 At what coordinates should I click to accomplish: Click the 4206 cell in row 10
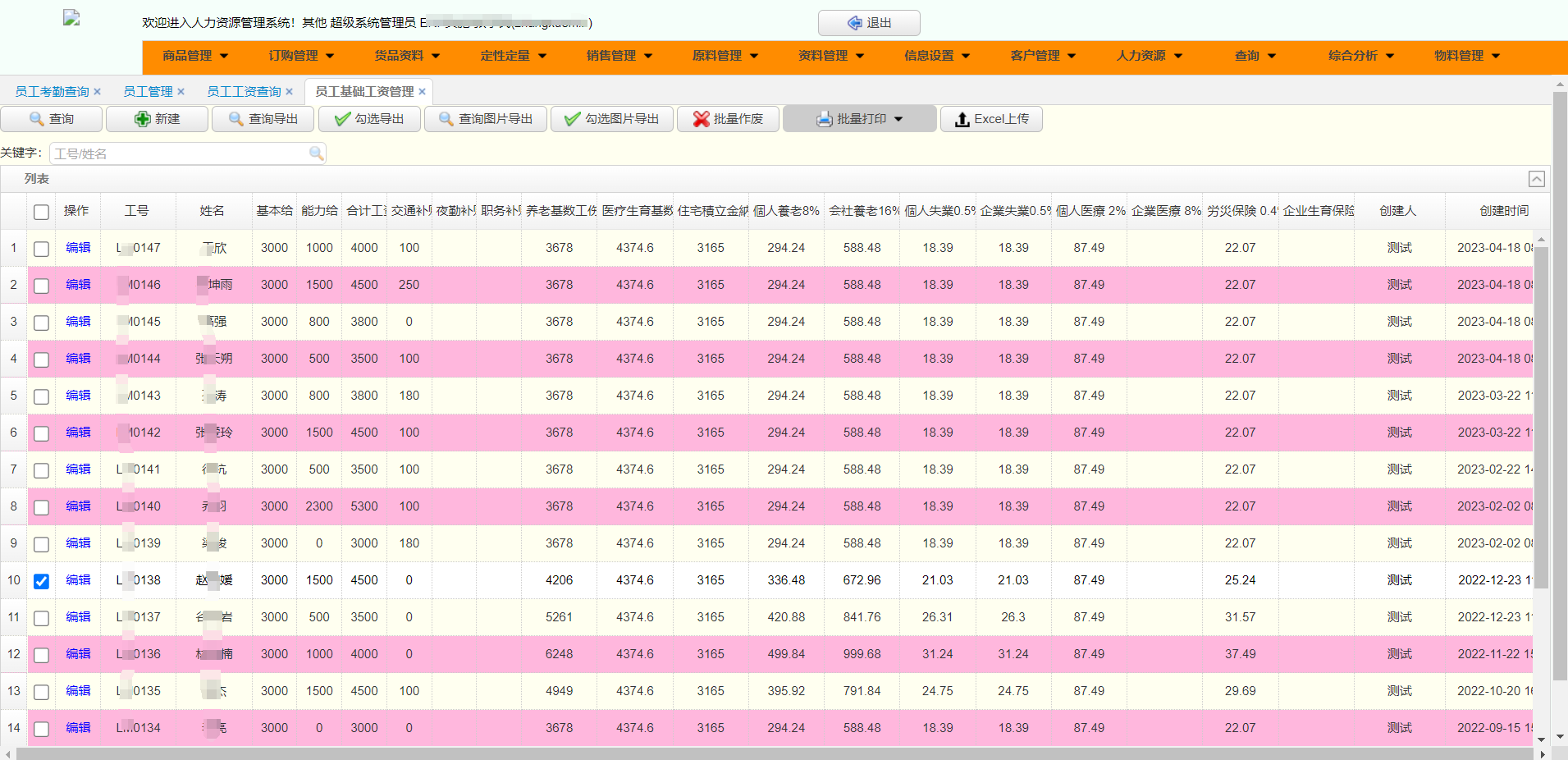point(559,580)
